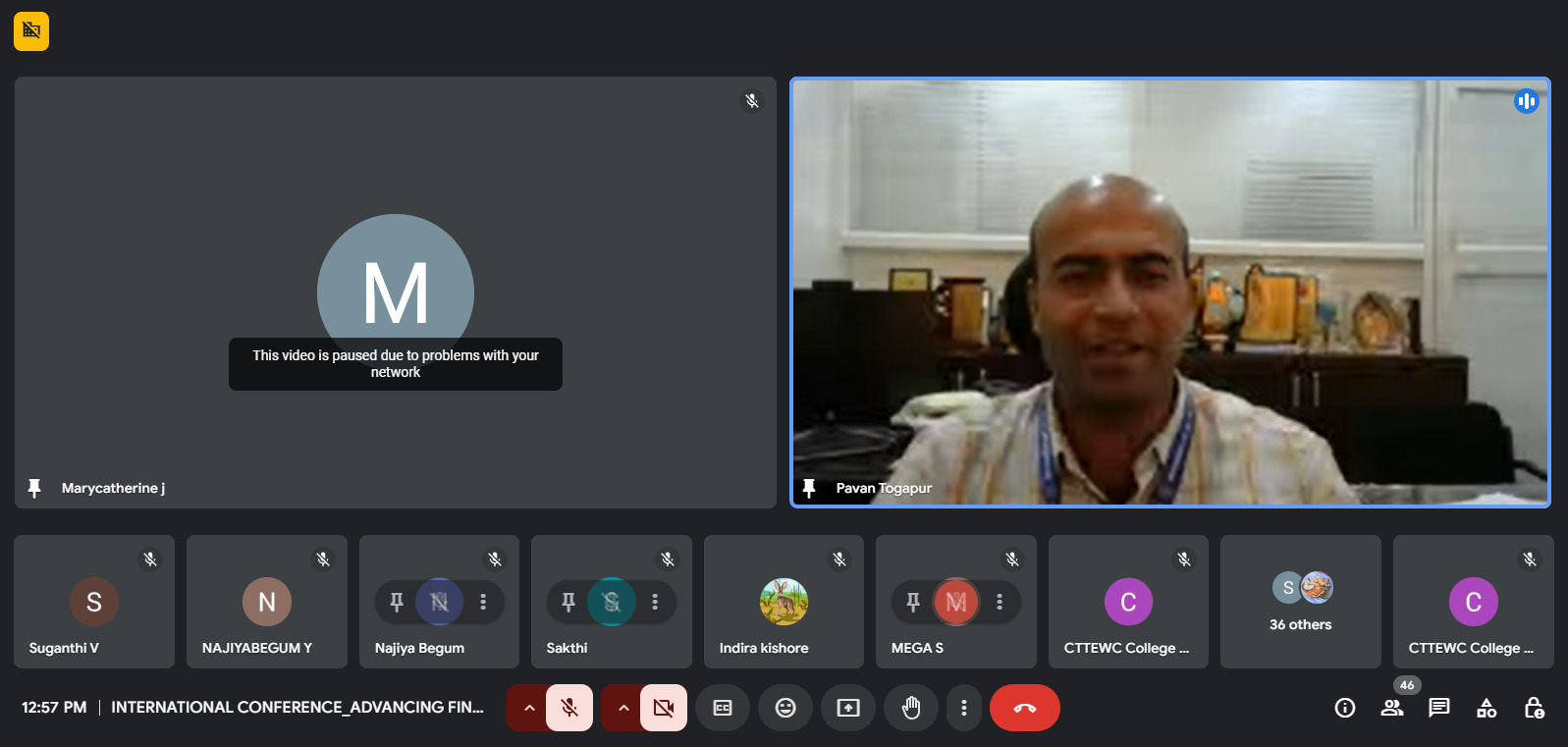Click meeting title INTERNATIONAL CONFERENCE_ADVANCING FIN...
1568x747 pixels.
pos(297,707)
